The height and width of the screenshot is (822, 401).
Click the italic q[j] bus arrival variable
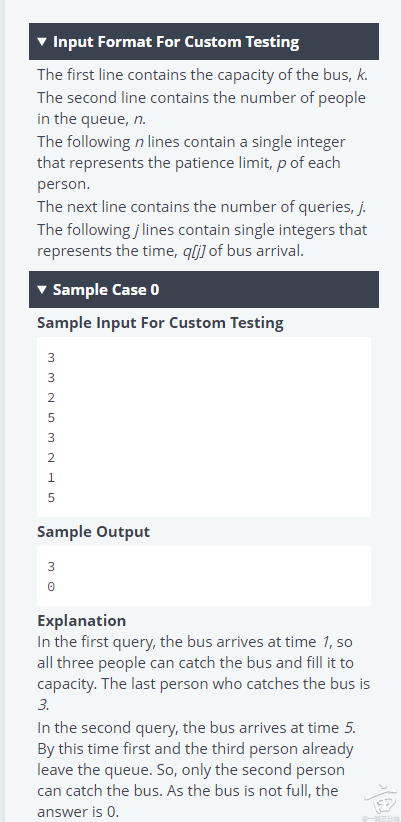click(192, 251)
